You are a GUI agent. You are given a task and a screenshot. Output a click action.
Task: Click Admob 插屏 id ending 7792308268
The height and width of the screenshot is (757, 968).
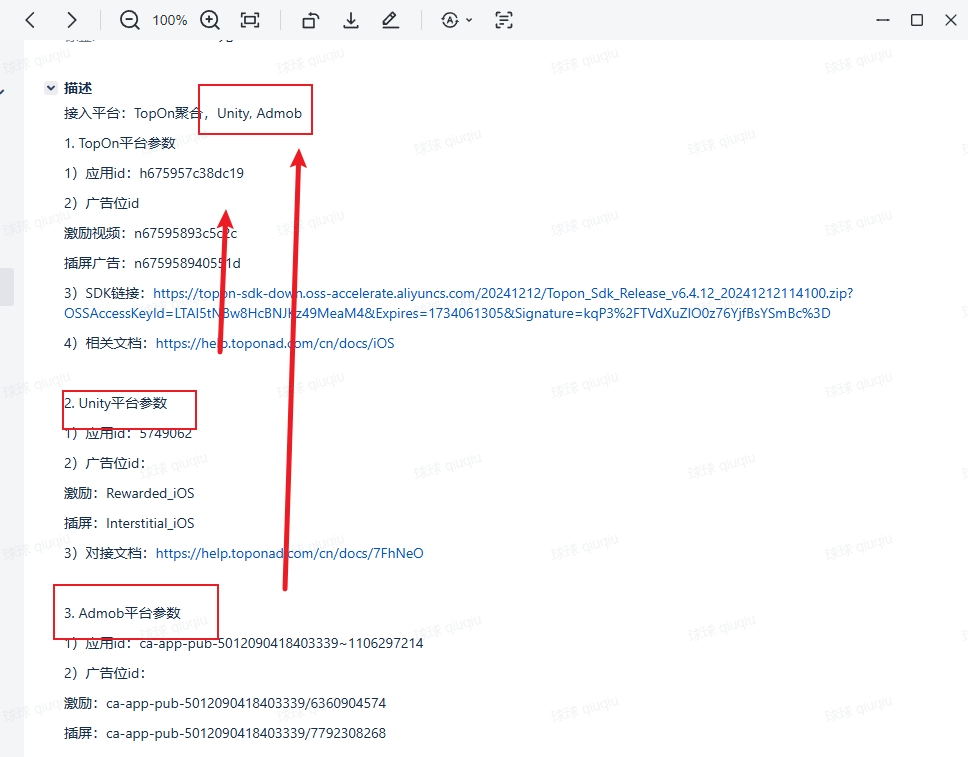[246, 734]
